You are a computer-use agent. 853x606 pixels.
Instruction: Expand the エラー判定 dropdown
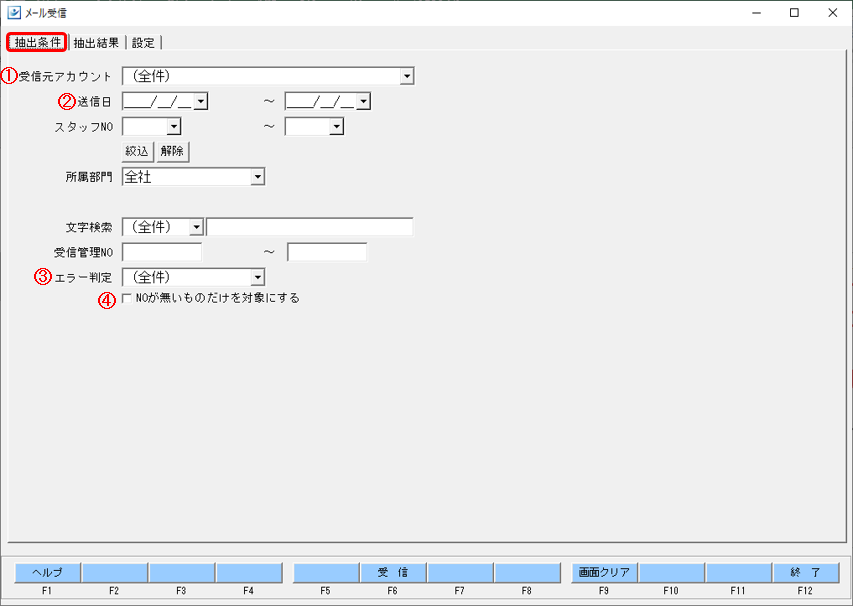(258, 277)
